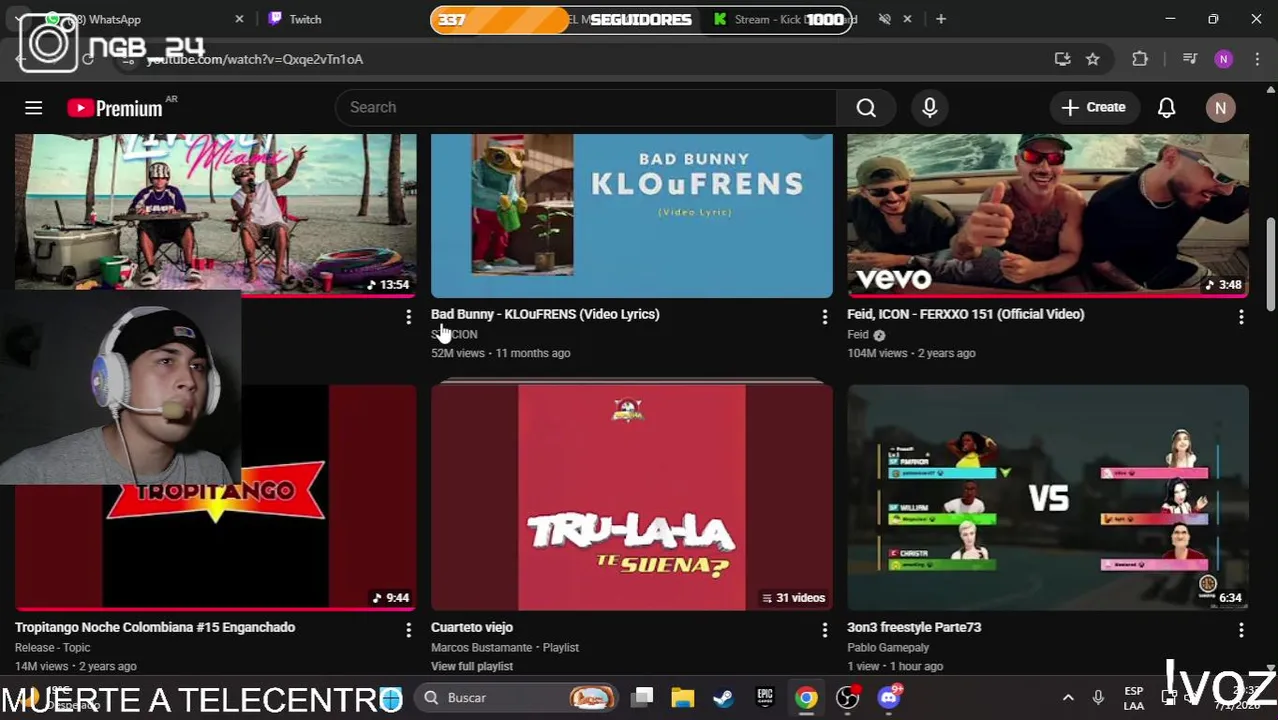Open options for 3on3 freestyle Parte73
The image size is (1278, 720).
pos(1241,630)
